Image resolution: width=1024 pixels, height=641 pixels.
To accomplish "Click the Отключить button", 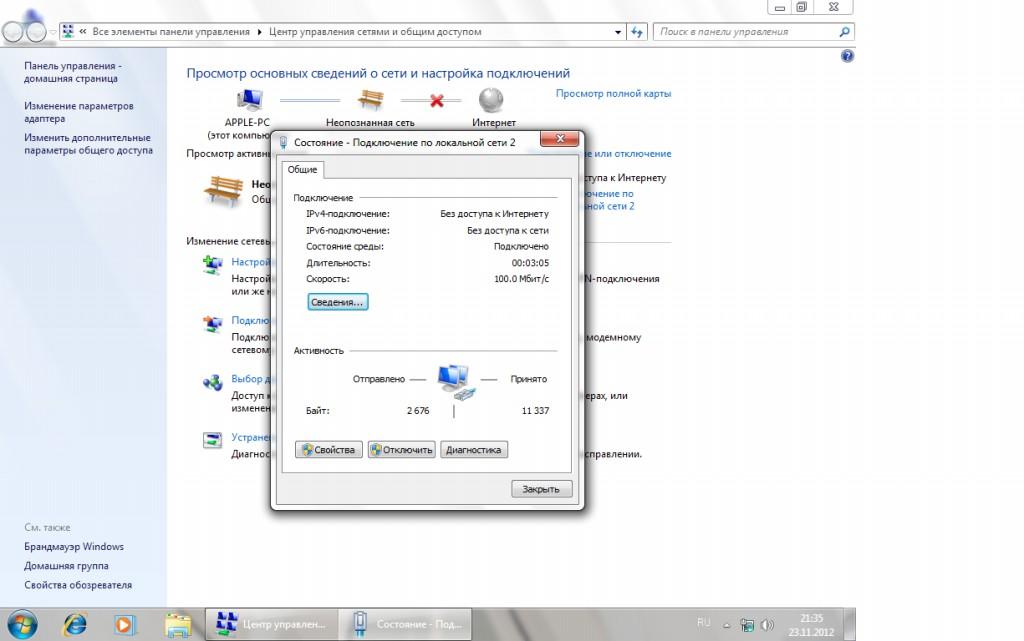I will (402, 450).
